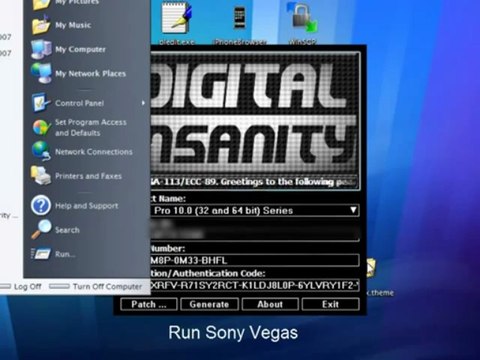Click the Turn Off Computer icon

click(59, 286)
